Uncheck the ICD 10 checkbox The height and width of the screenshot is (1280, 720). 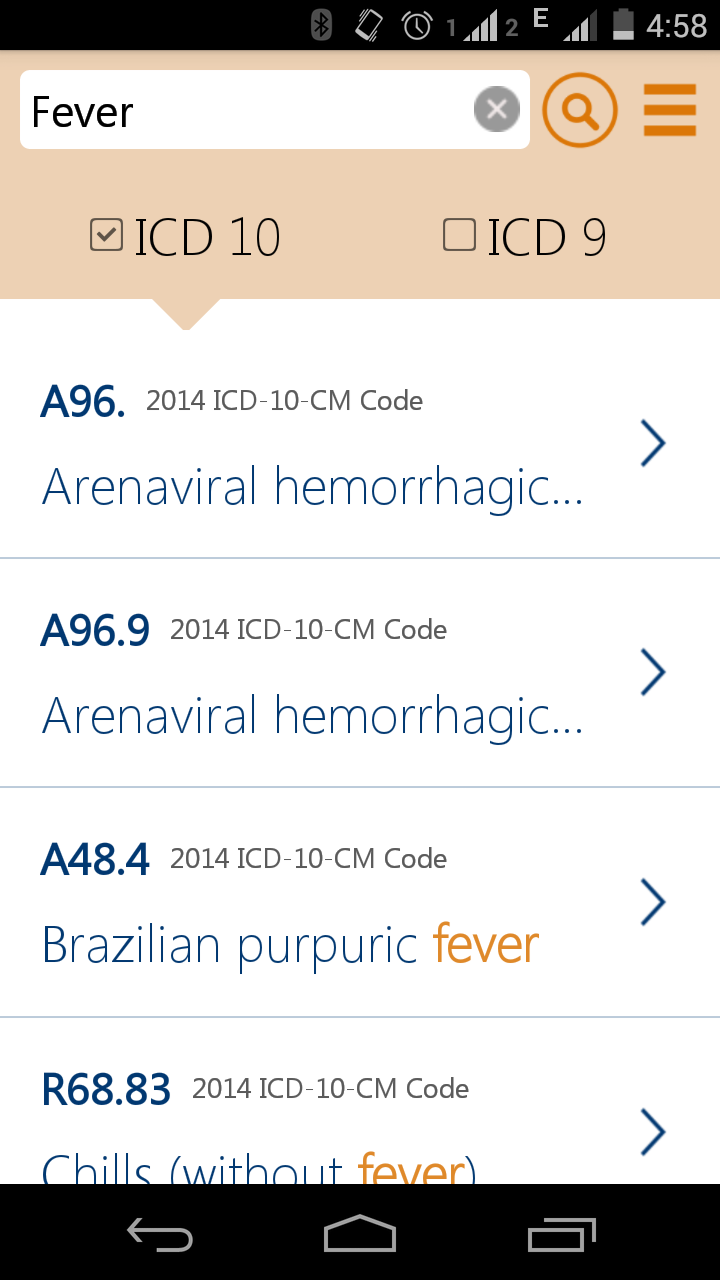pos(106,234)
